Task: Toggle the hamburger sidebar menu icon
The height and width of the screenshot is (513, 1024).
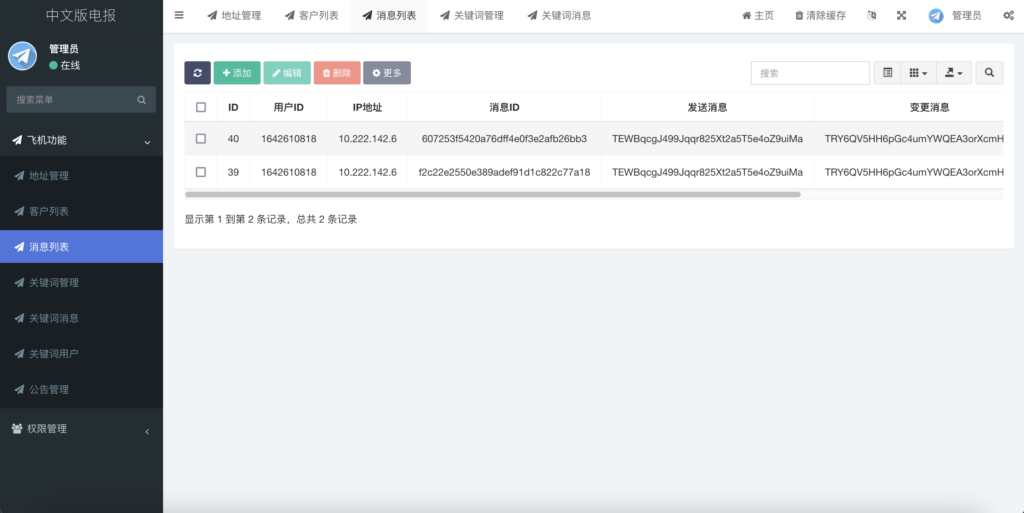Action: coord(179,15)
